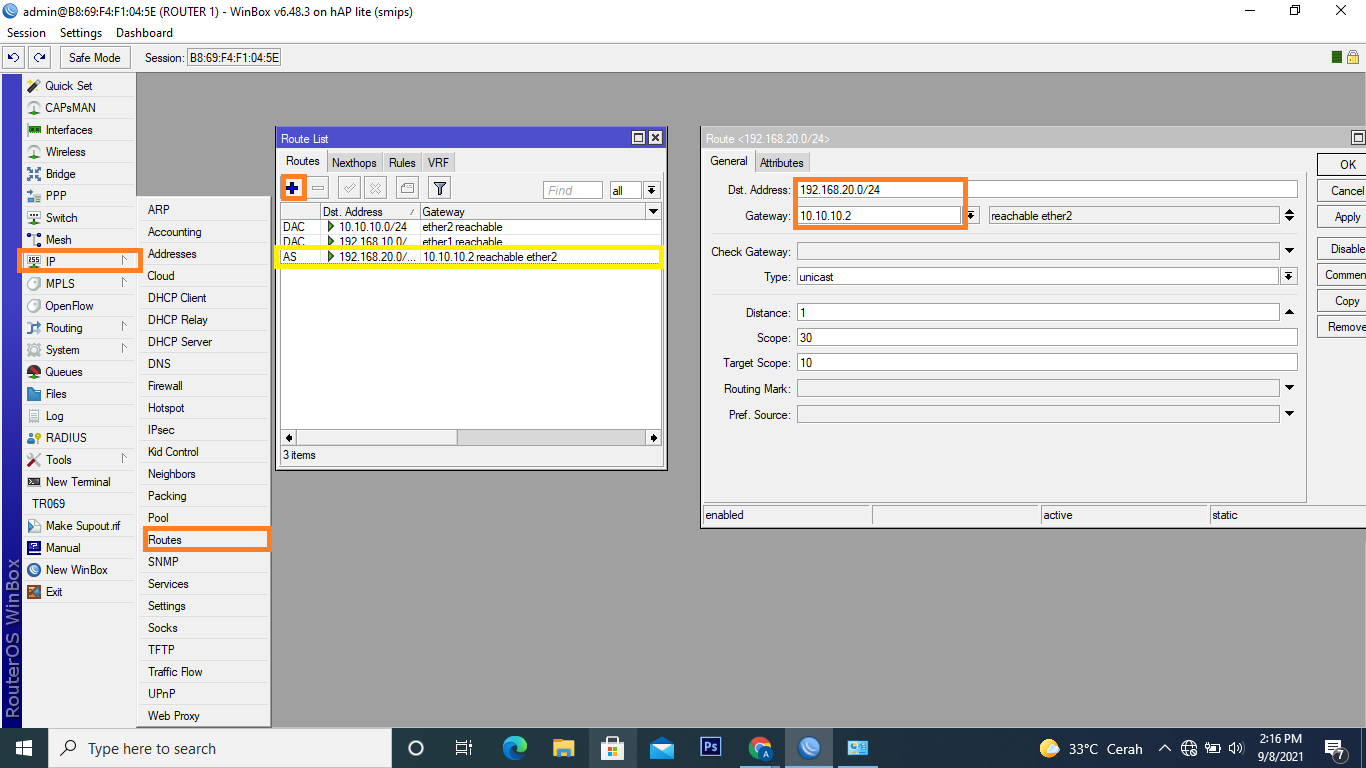
Task: Open the Gateway address dropdown arrow
Action: click(971, 216)
